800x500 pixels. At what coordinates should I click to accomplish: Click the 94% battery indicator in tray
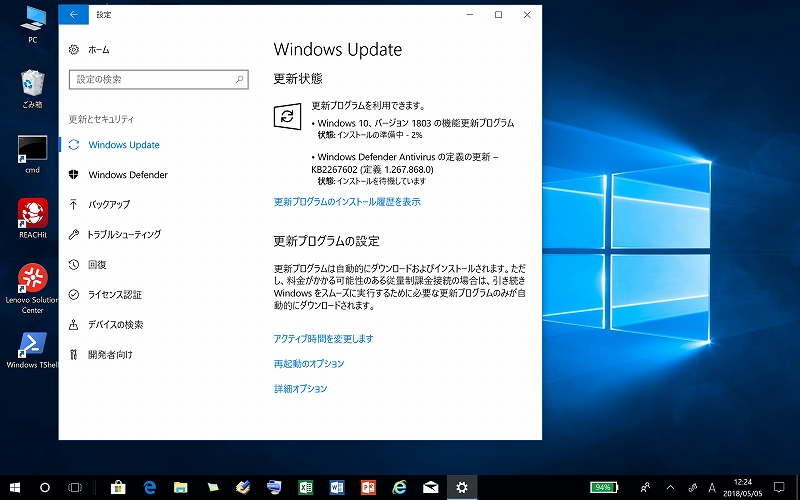coord(604,487)
